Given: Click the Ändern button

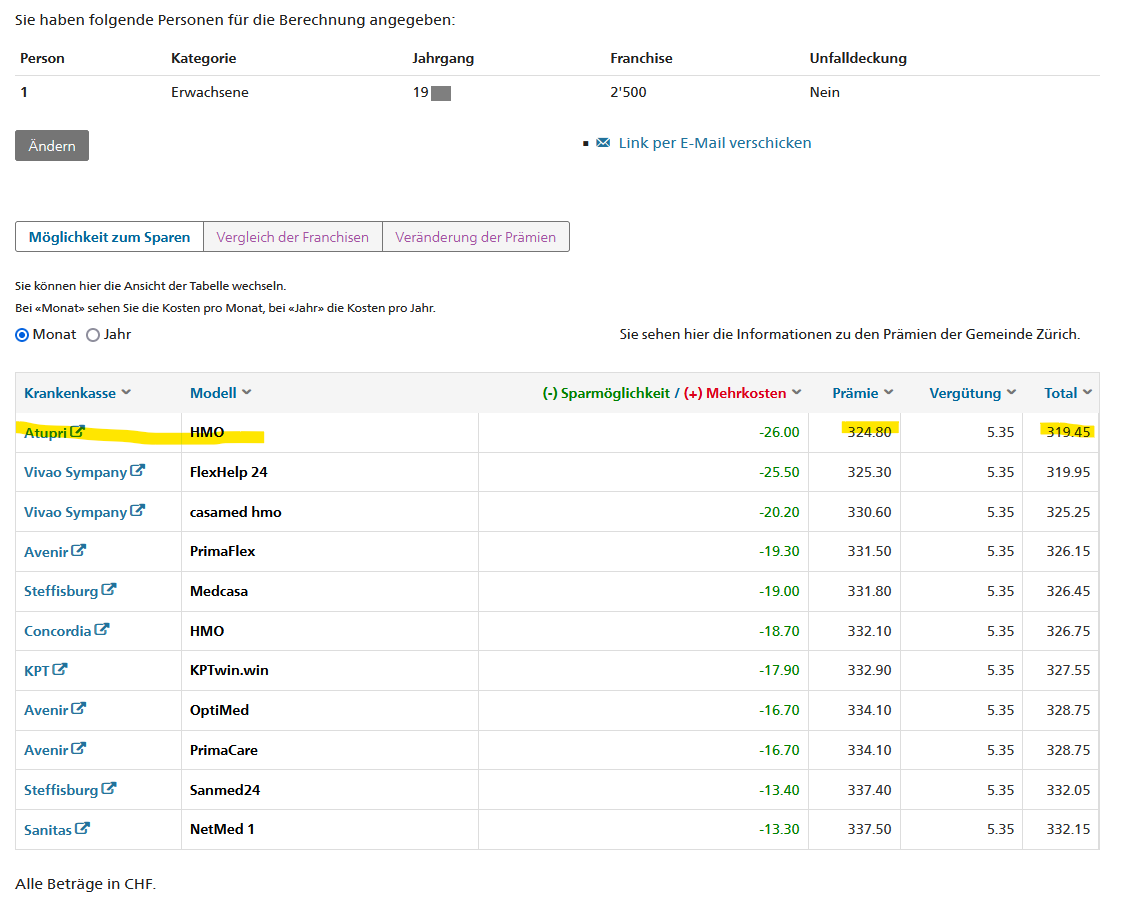Looking at the screenshot, I should (x=52, y=146).
